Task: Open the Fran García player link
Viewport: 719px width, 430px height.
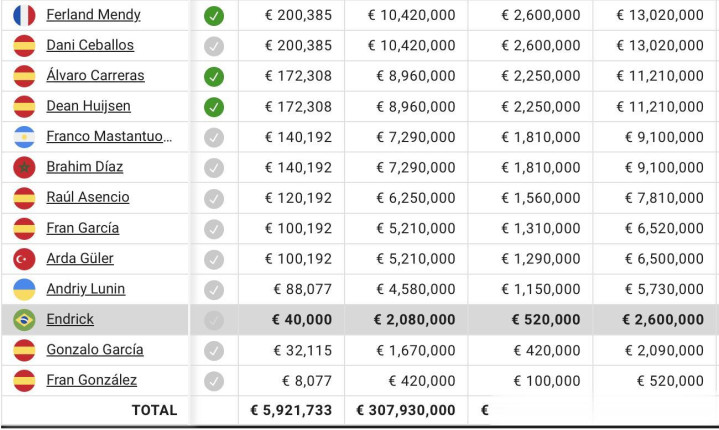Action: pos(82,228)
